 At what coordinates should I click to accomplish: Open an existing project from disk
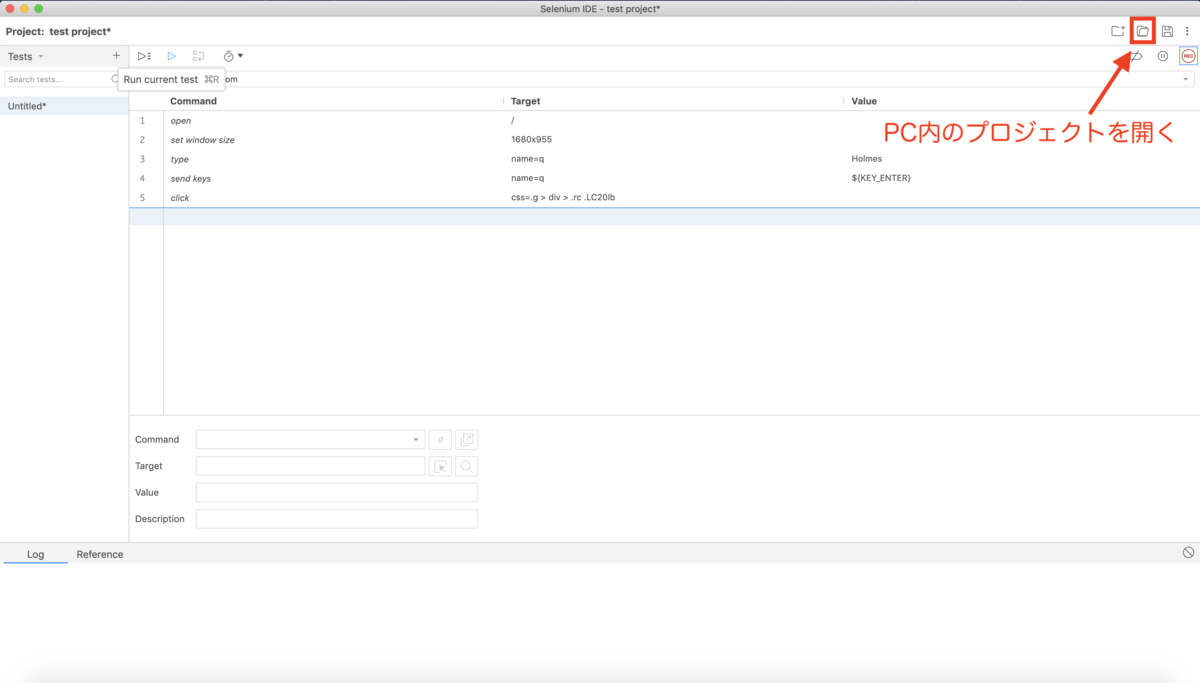click(1143, 31)
